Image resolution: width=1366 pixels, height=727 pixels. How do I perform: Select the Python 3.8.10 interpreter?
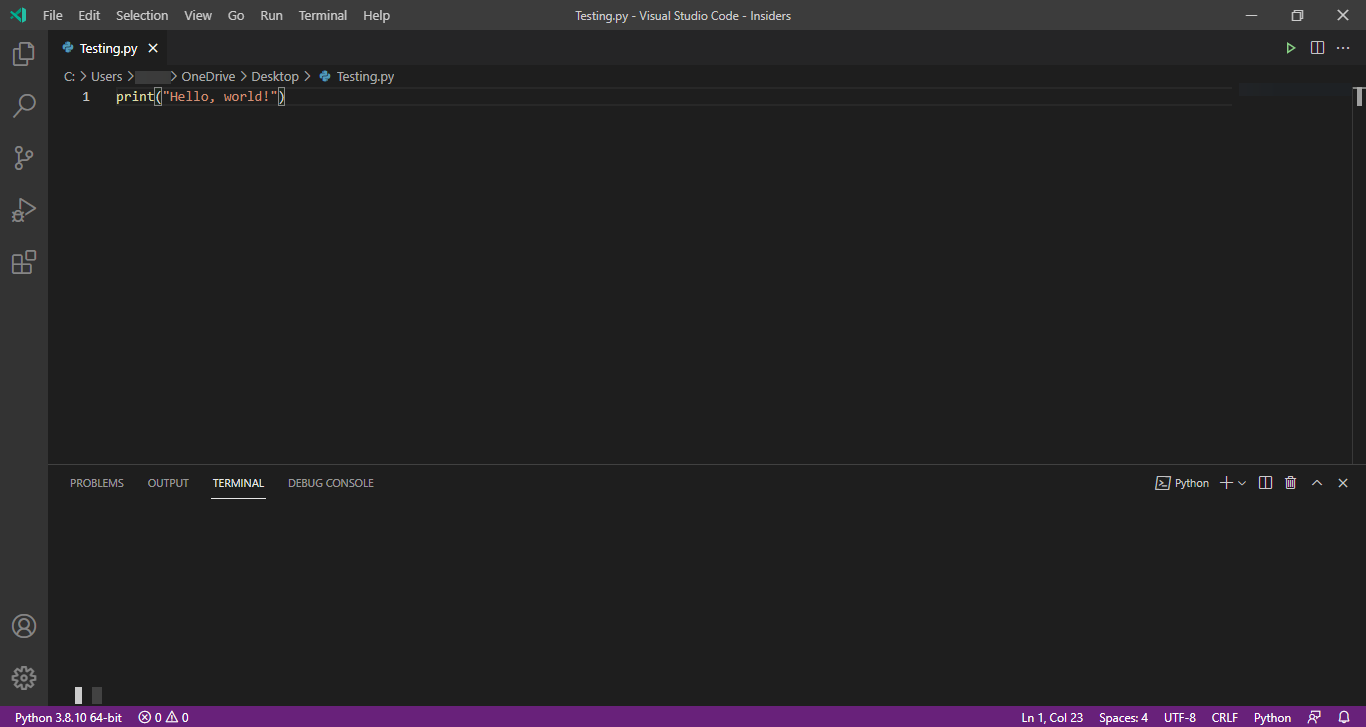(68, 717)
